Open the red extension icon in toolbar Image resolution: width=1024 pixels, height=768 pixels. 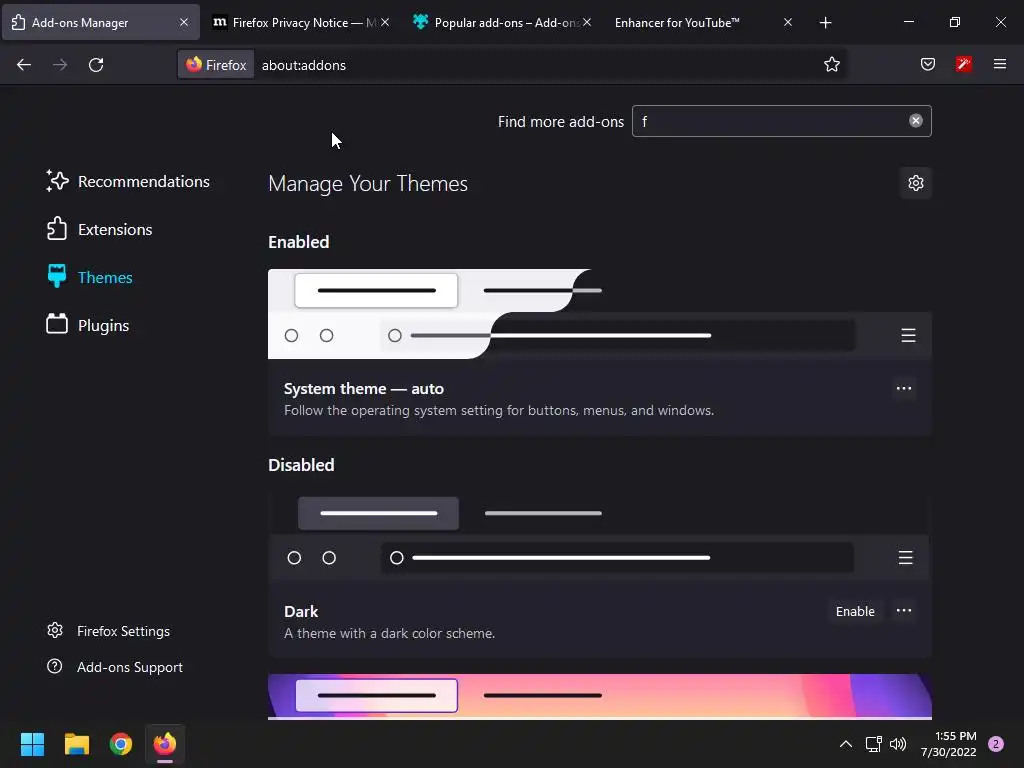(x=963, y=64)
